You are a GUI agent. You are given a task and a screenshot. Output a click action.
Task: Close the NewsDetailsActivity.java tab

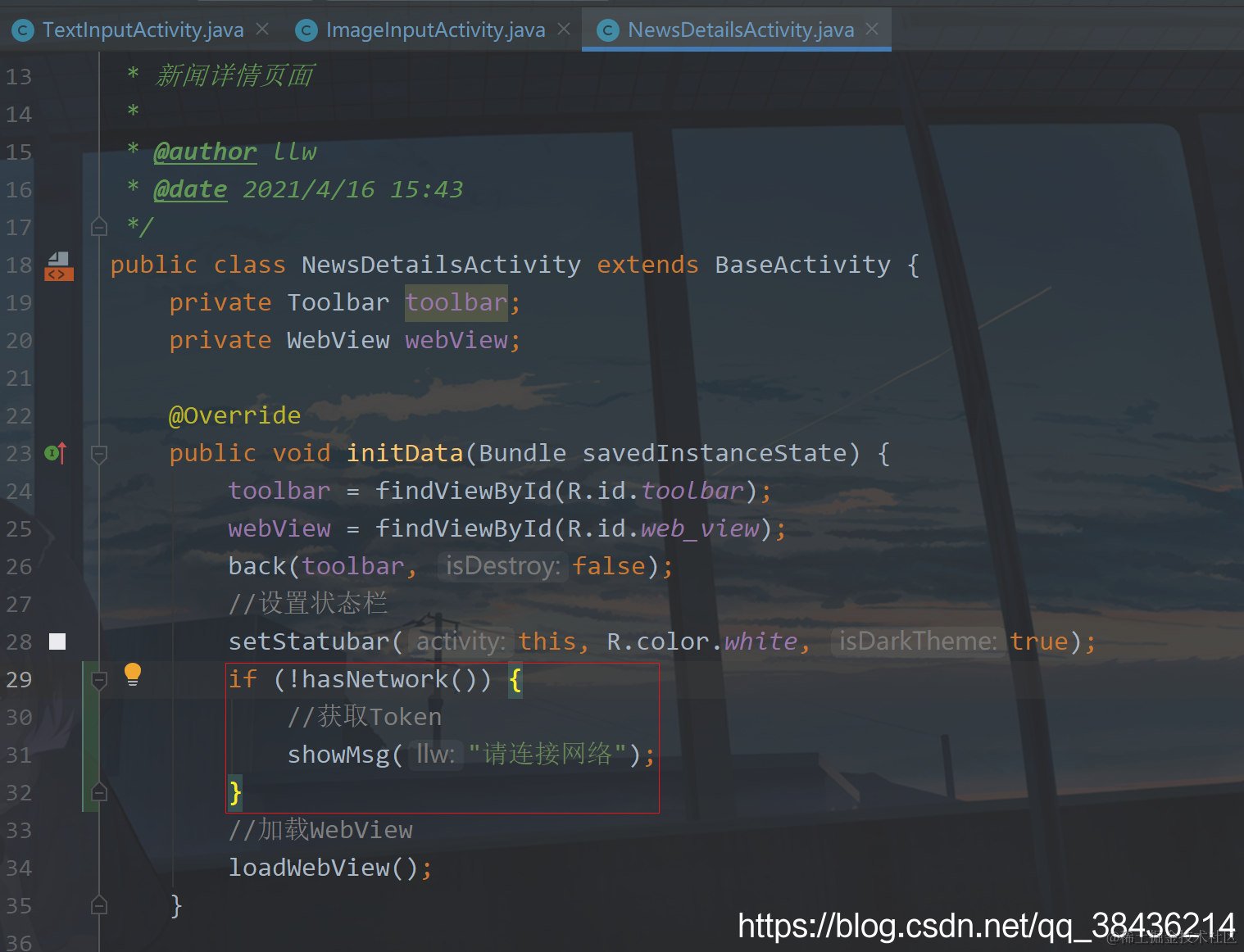pyautogui.click(x=872, y=29)
